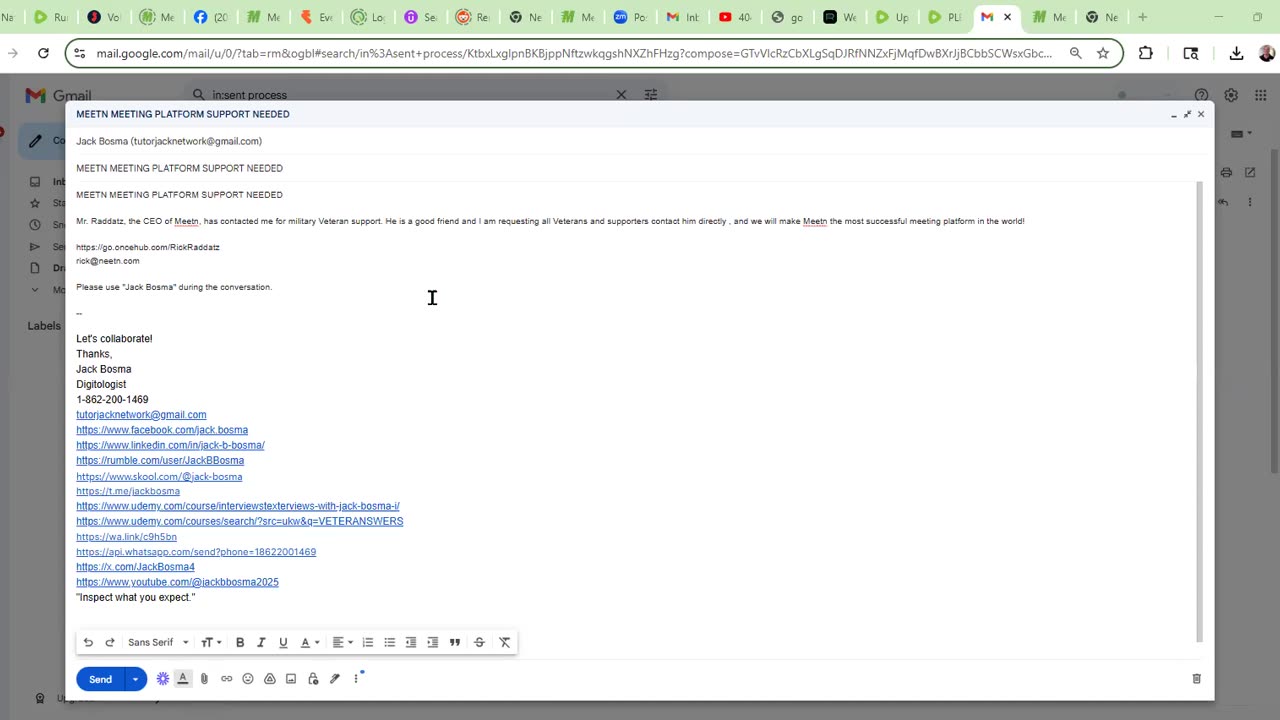Open more send options arrow
This screenshot has width=1280, height=720.
[x=135, y=679]
